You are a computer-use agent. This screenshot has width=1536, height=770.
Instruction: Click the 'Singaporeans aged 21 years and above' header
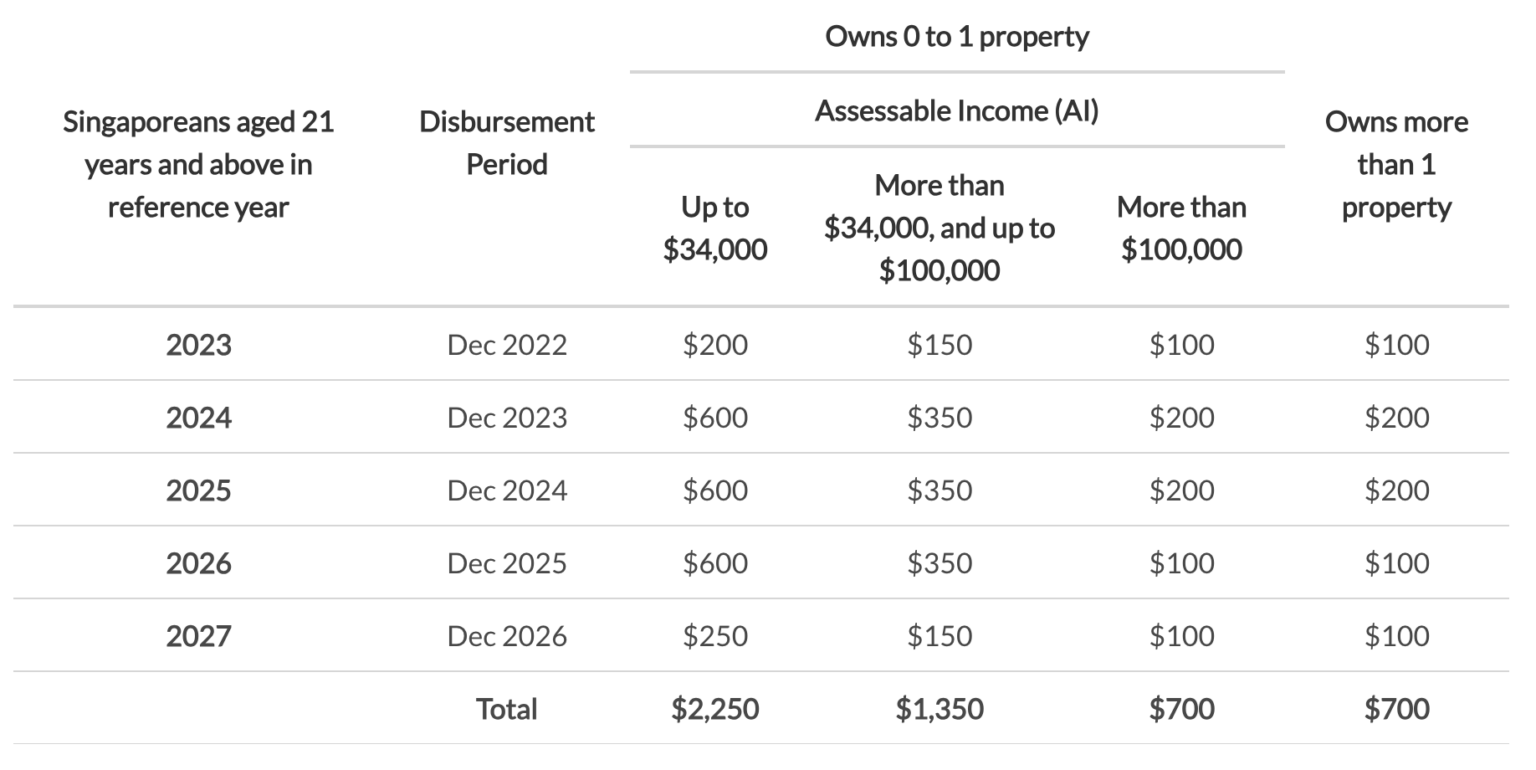198,164
